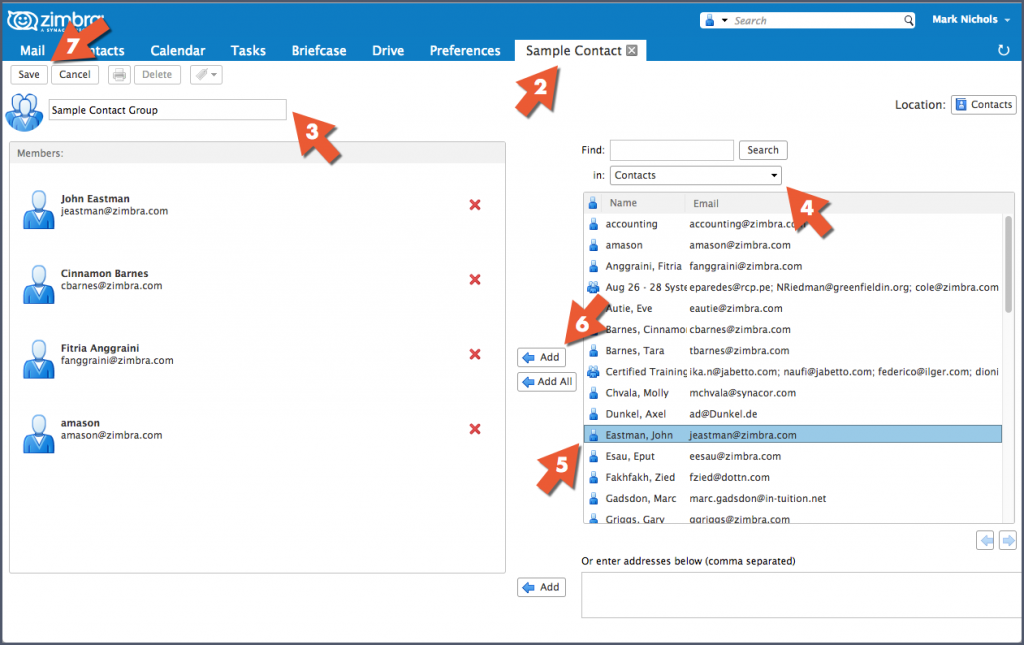Open the print icon in the toolbar
1024x645 pixels.
pyautogui.click(x=118, y=74)
